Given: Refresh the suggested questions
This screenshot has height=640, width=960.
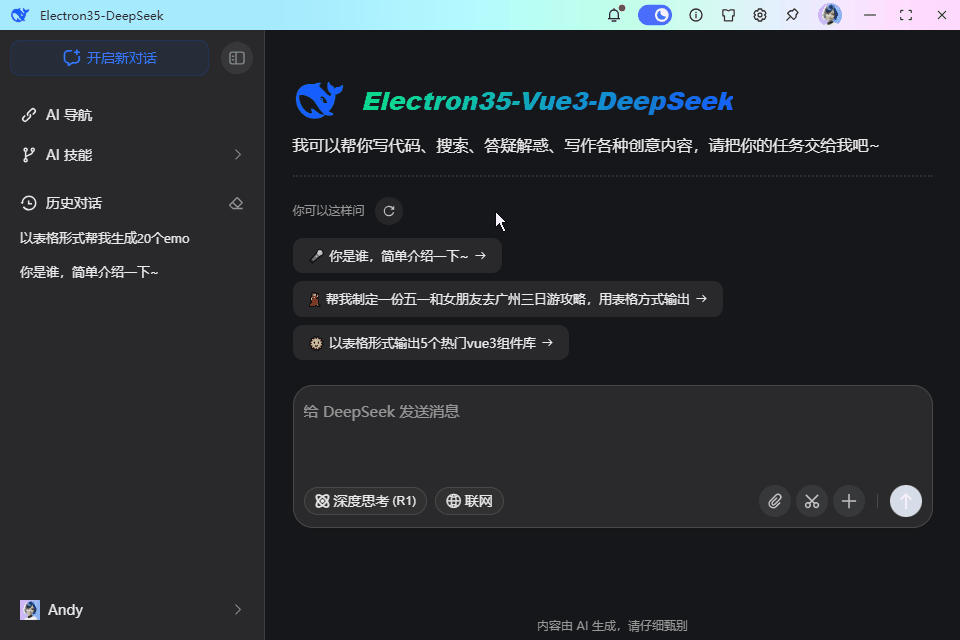Looking at the screenshot, I should (x=389, y=211).
